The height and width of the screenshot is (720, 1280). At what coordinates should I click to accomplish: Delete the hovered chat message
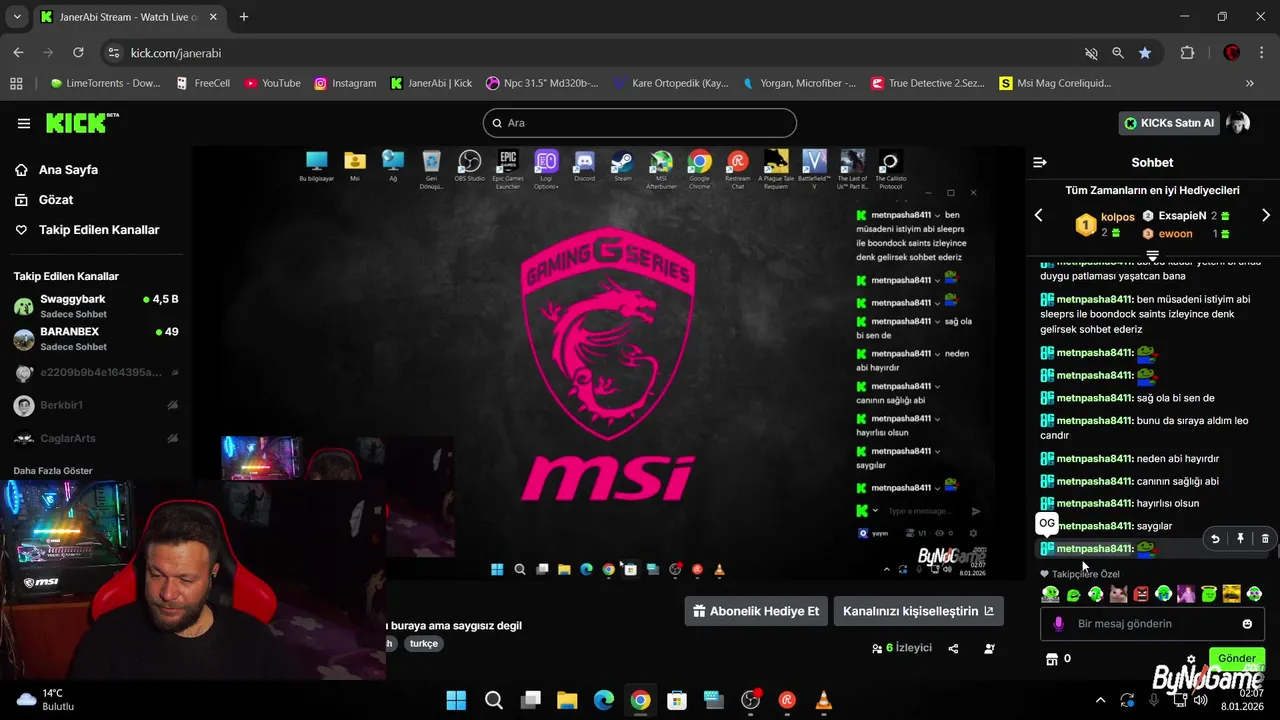coord(1265,538)
